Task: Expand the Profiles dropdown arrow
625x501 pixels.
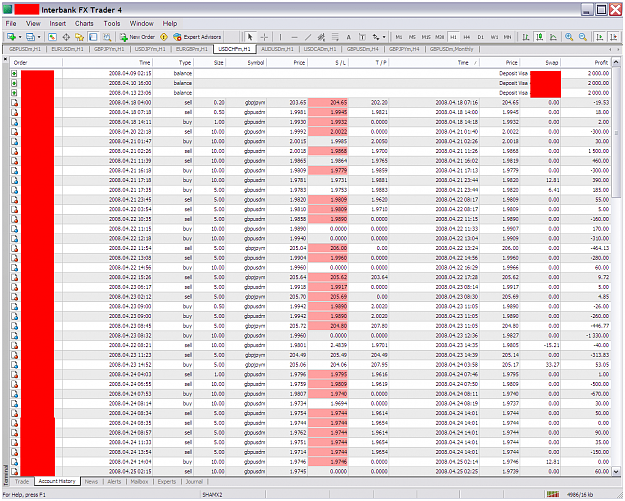Action: pyautogui.click(x=39, y=37)
